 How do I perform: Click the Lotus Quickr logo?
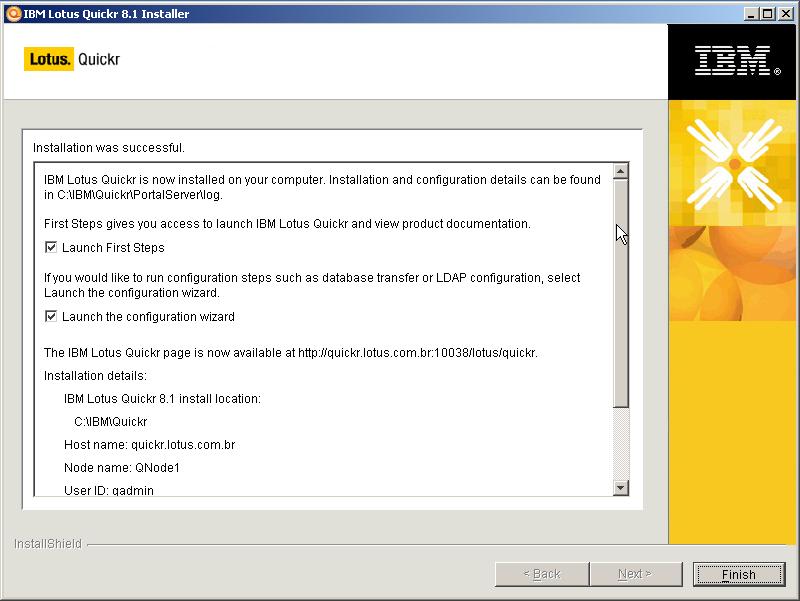pyautogui.click(x=72, y=59)
